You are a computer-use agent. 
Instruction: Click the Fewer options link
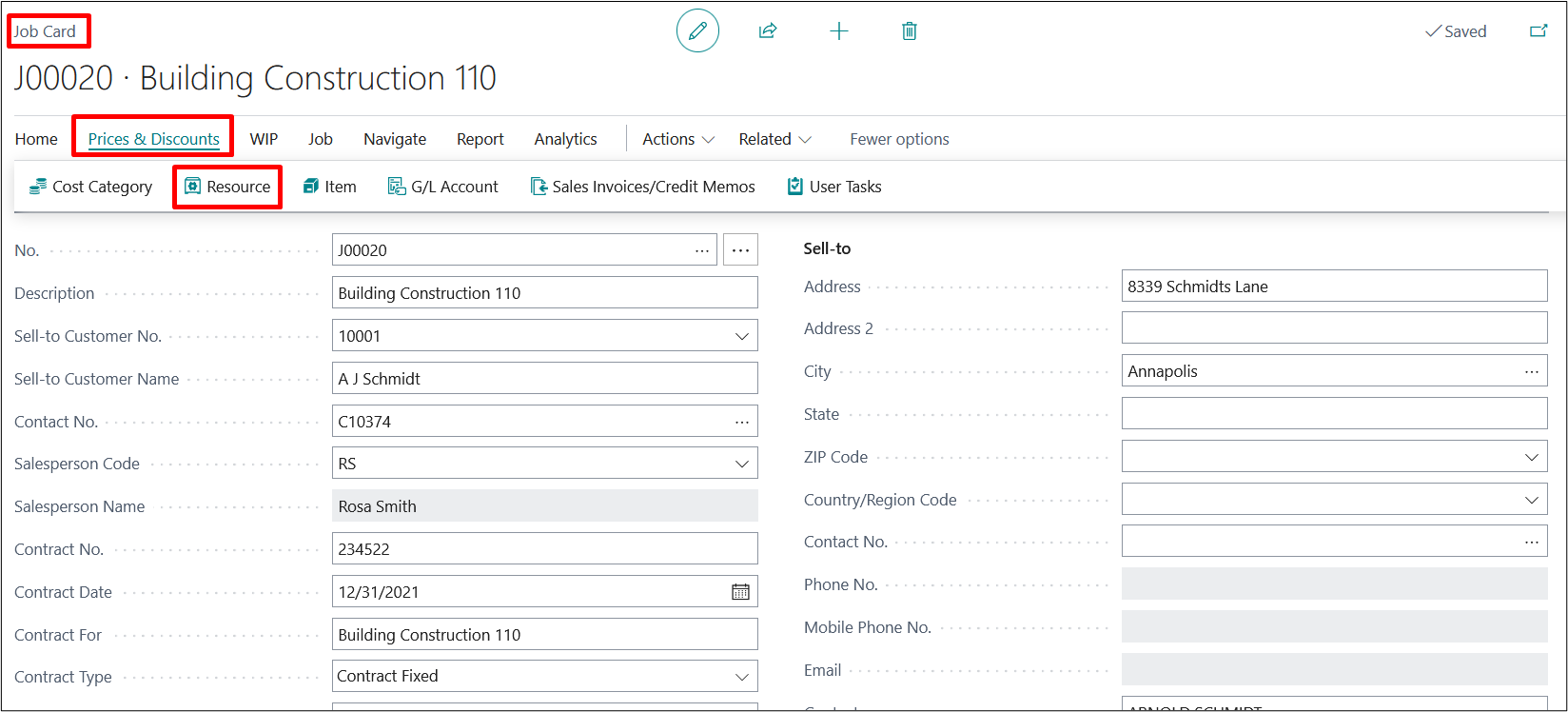(899, 139)
